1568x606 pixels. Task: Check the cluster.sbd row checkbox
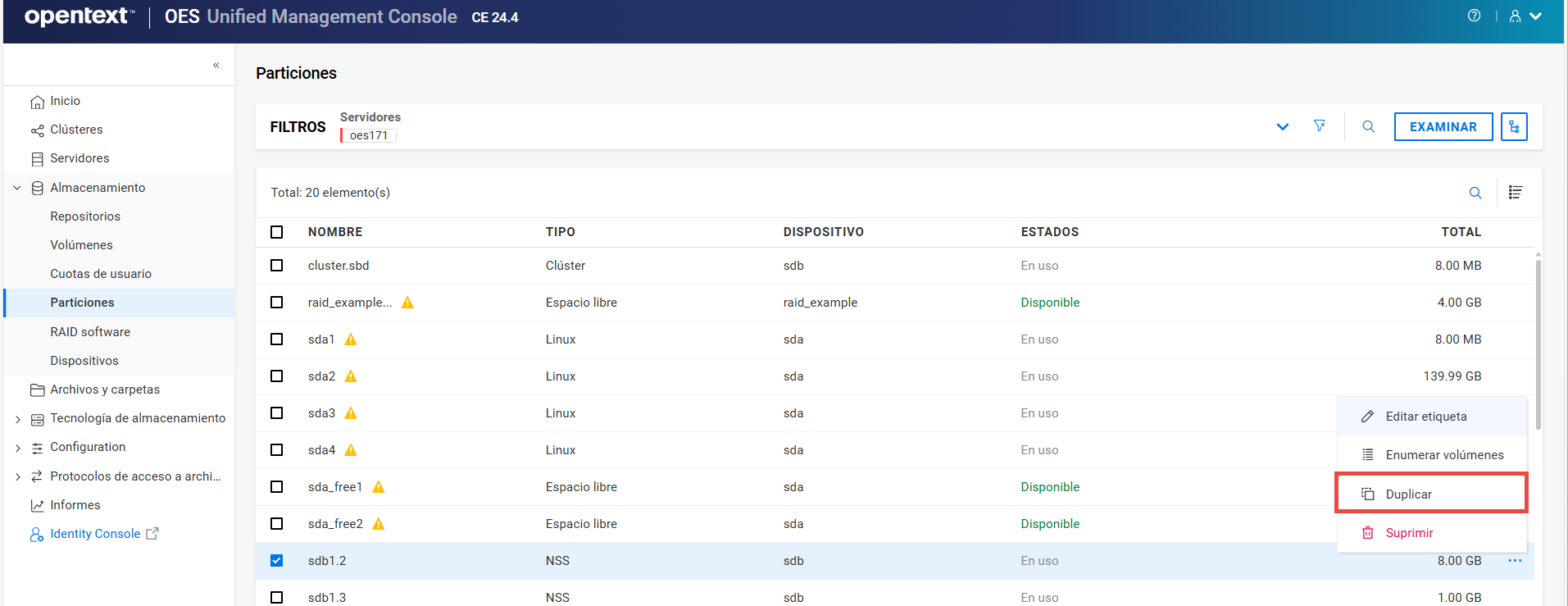click(x=277, y=266)
